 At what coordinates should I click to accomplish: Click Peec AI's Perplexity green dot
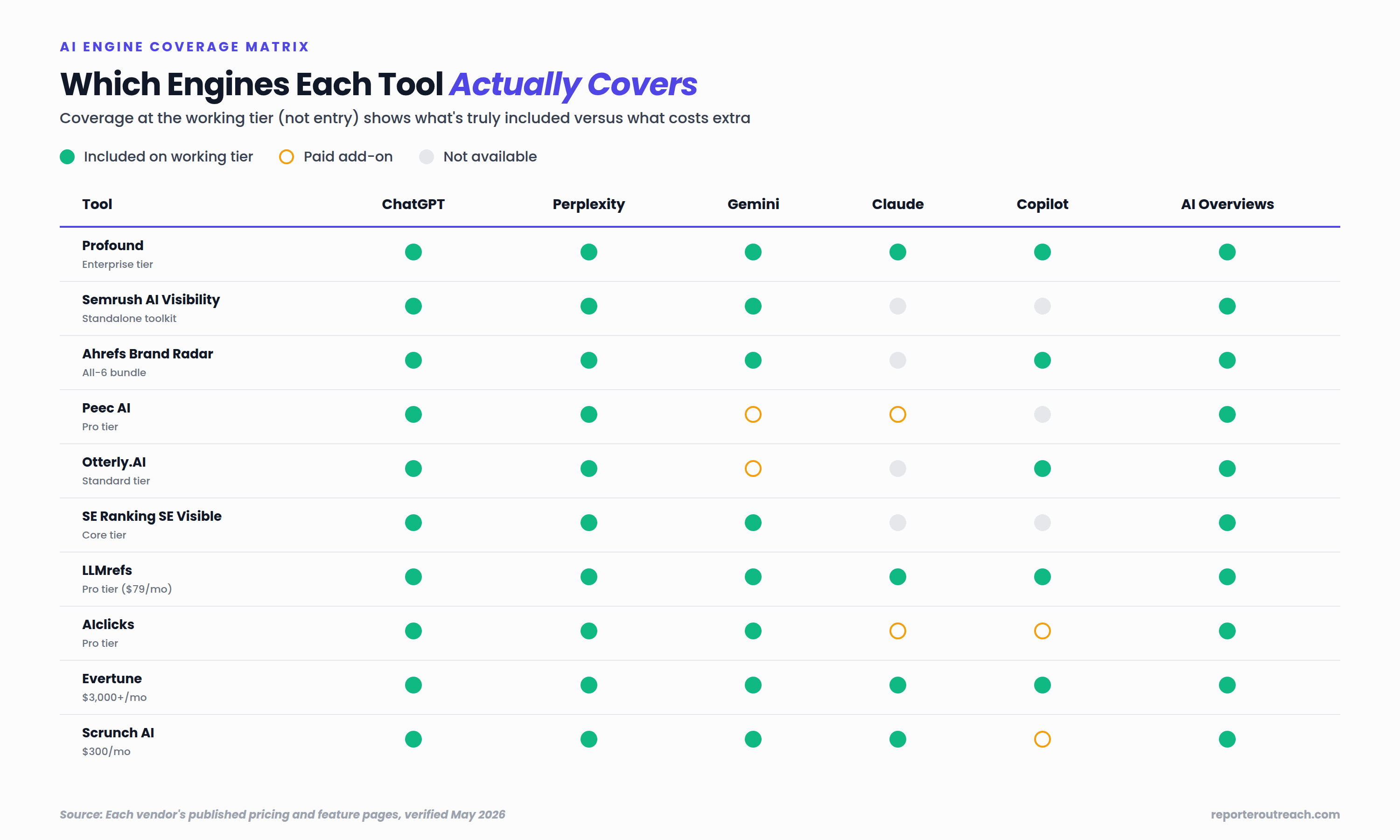(588, 414)
